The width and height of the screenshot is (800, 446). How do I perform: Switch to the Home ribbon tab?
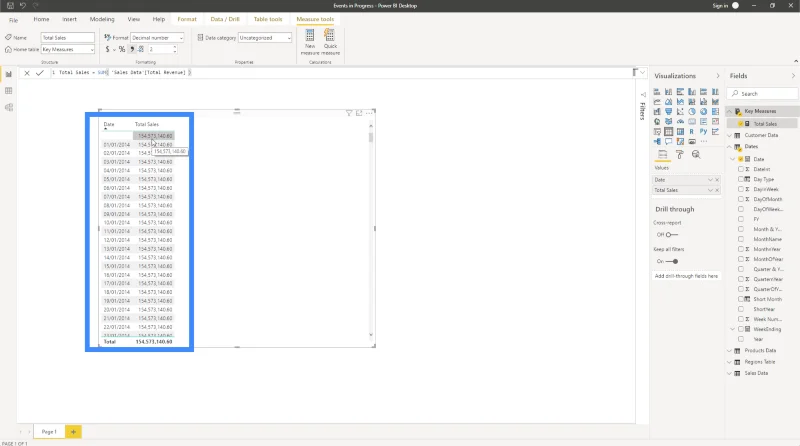click(x=41, y=19)
